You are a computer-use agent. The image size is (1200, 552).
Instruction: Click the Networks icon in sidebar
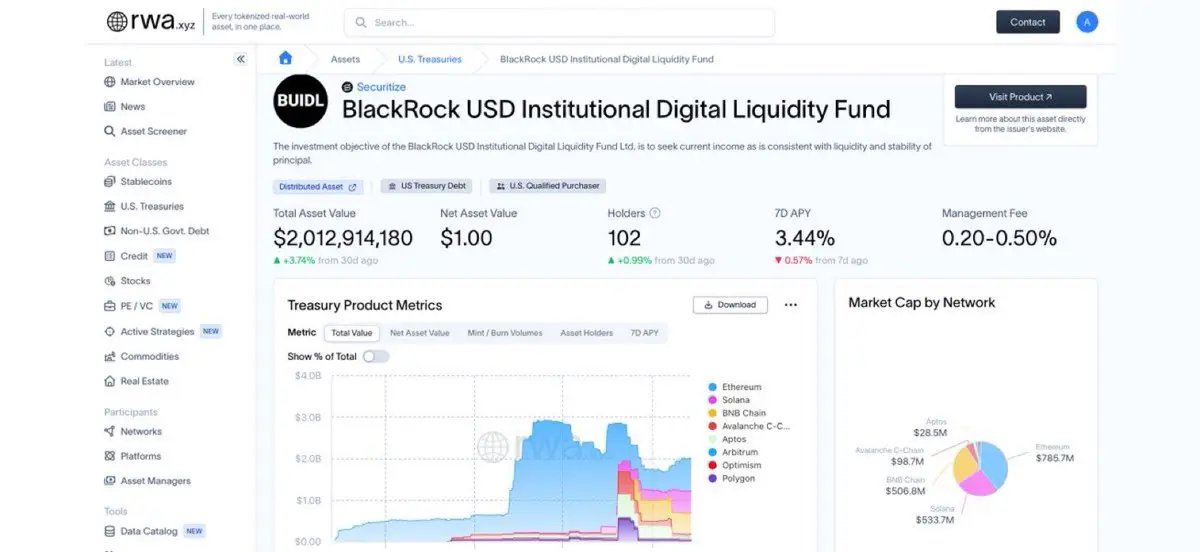click(110, 431)
